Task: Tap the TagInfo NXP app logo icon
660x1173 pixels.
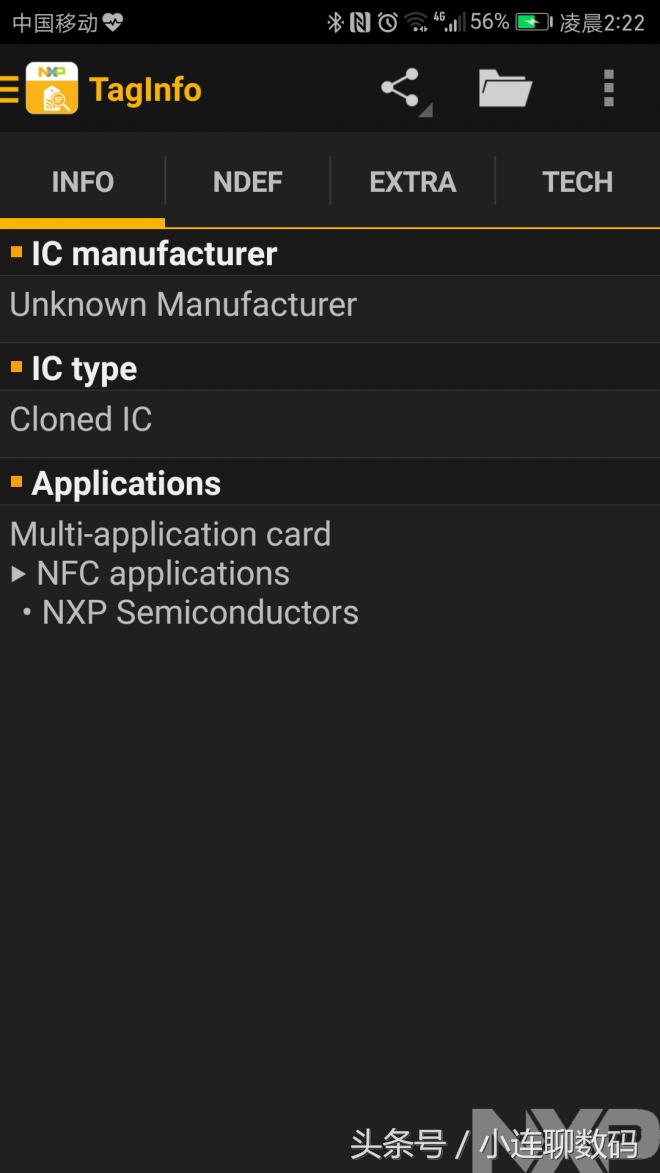Action: coord(52,88)
